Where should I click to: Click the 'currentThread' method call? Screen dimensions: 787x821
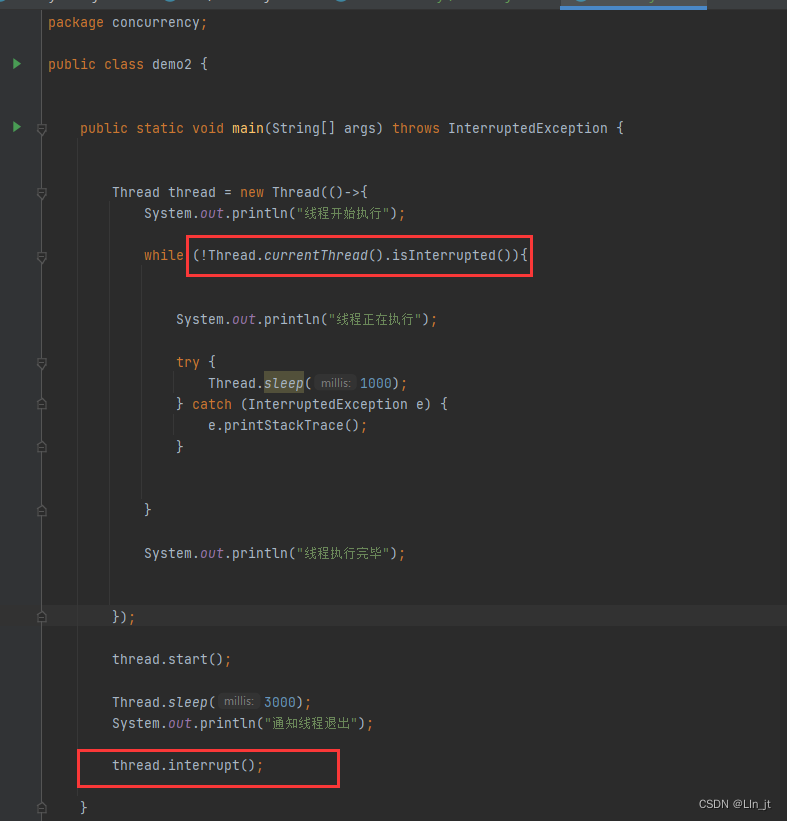316,256
